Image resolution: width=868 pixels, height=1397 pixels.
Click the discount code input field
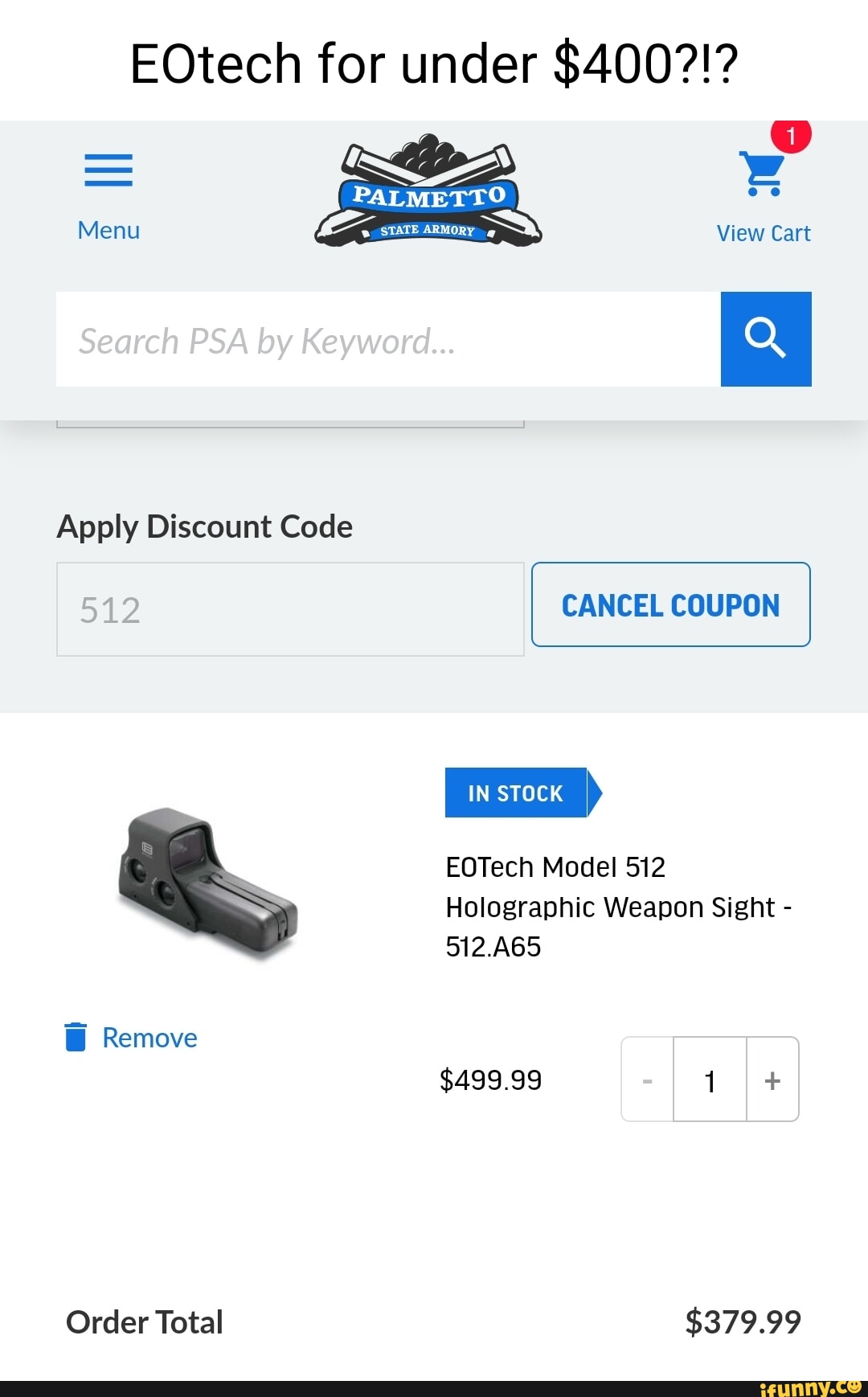coord(290,609)
